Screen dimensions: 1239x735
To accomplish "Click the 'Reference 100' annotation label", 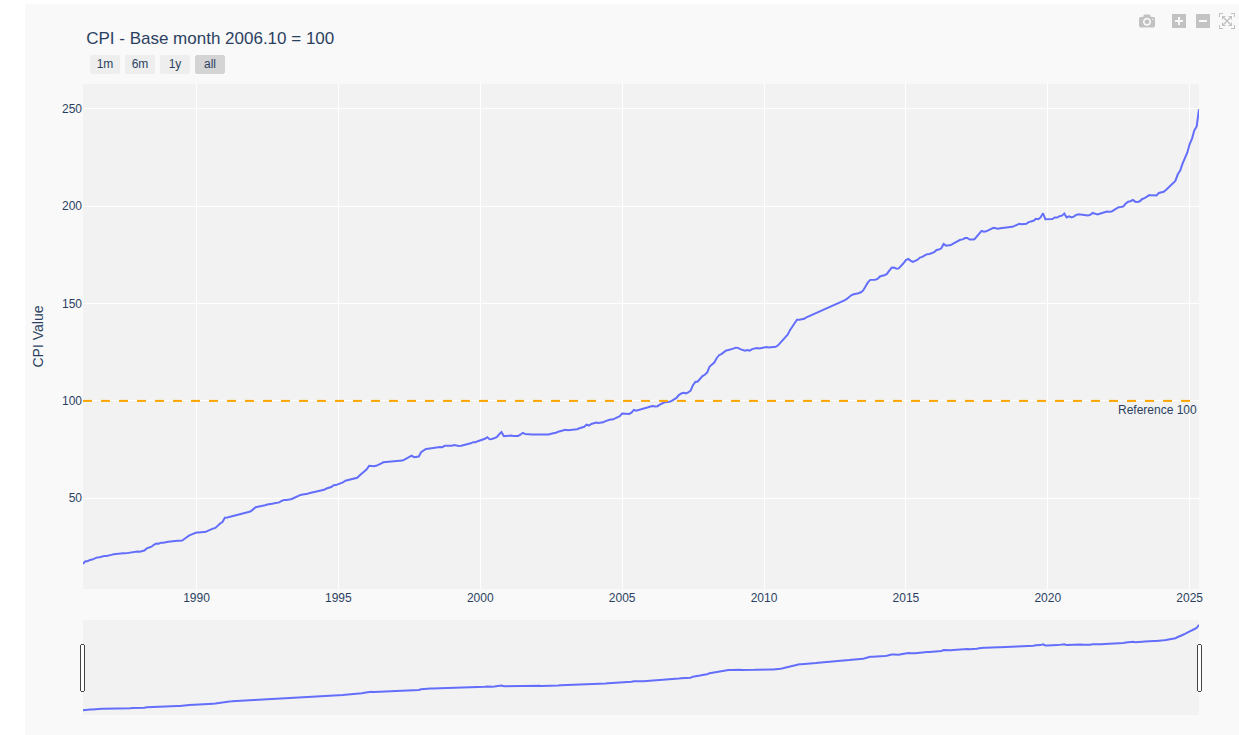I will (x=1156, y=410).
